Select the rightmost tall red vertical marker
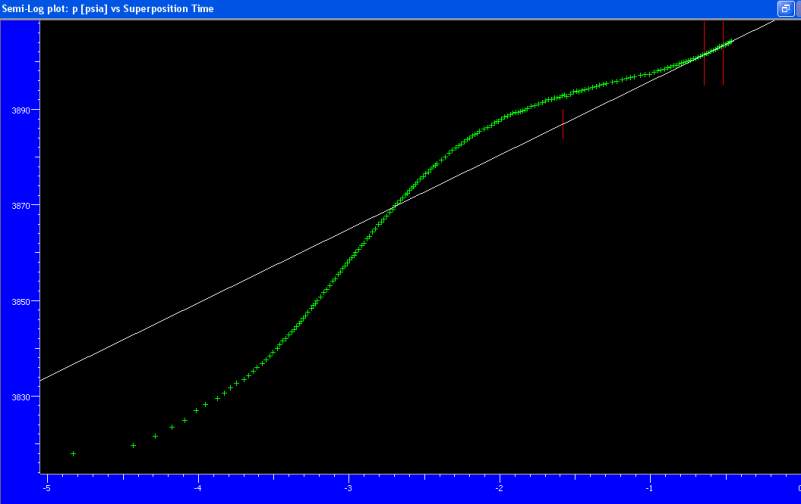The width and height of the screenshot is (801, 504). coord(723,52)
